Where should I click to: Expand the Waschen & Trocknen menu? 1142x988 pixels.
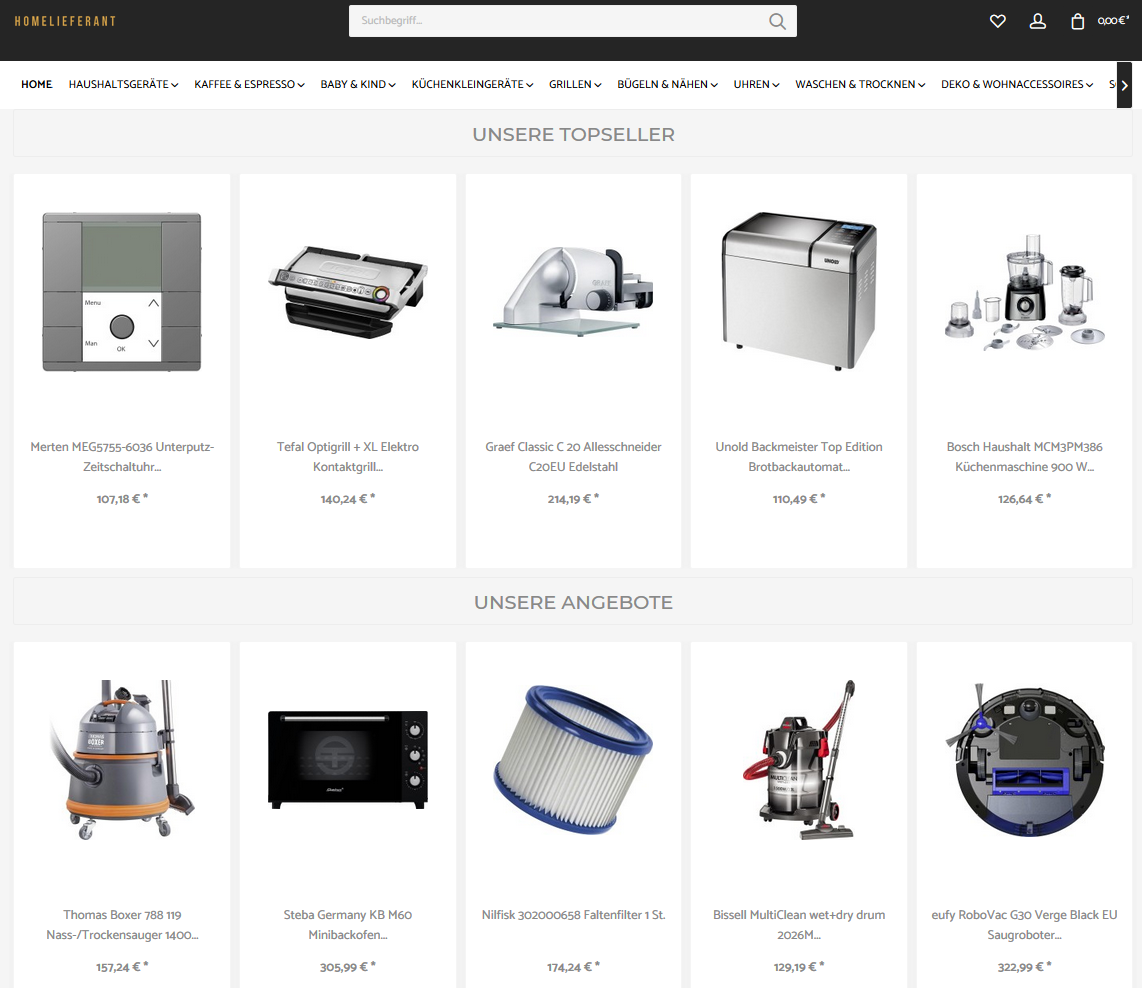pyautogui.click(x=860, y=84)
